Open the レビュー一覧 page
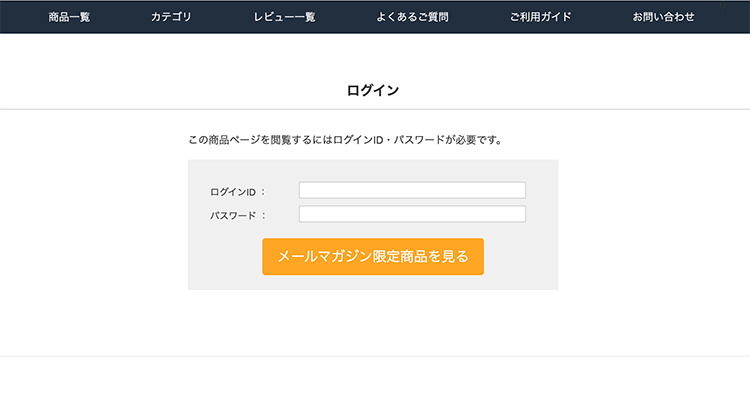Screen dimensions: 750x403 [285, 17]
